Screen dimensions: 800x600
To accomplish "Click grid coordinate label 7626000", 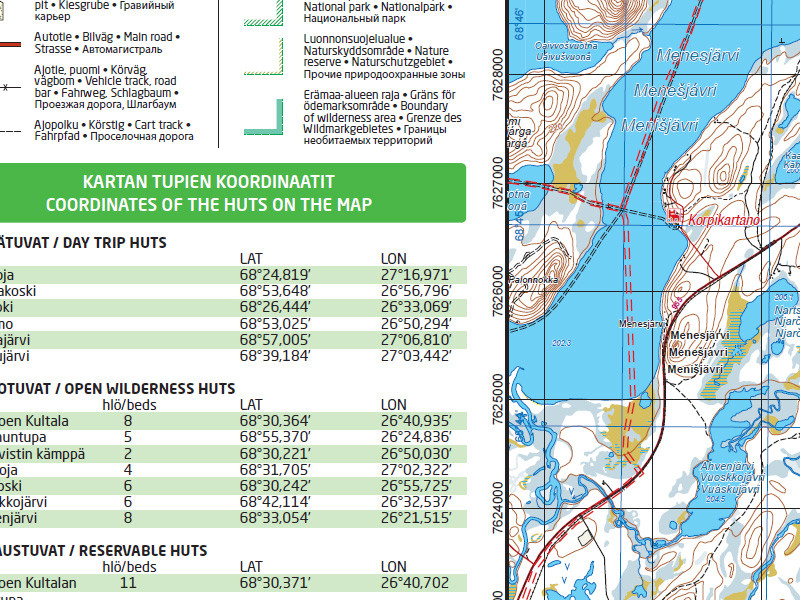I will pyautogui.click(x=498, y=291).
